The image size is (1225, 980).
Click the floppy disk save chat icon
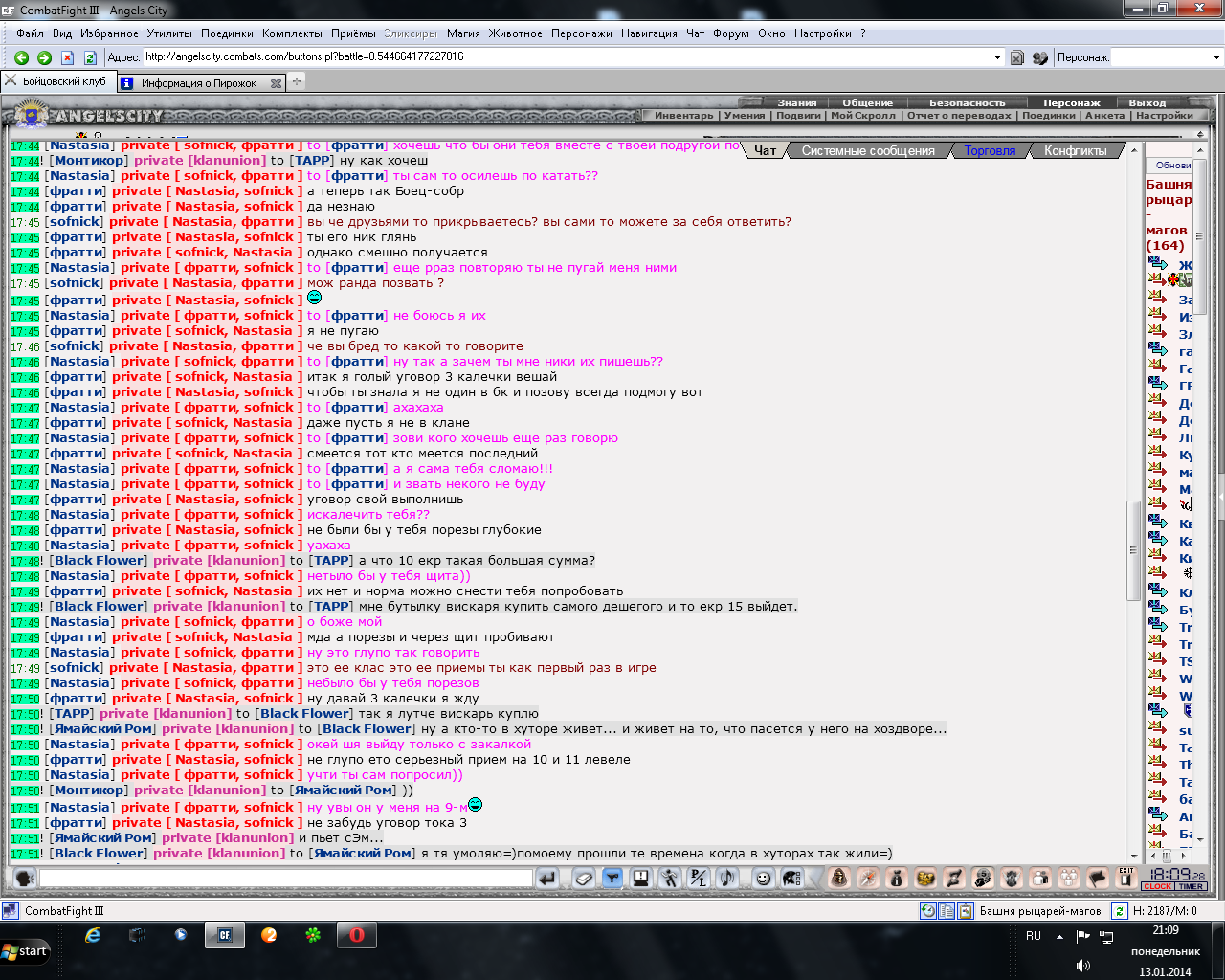pyautogui.click(x=641, y=878)
